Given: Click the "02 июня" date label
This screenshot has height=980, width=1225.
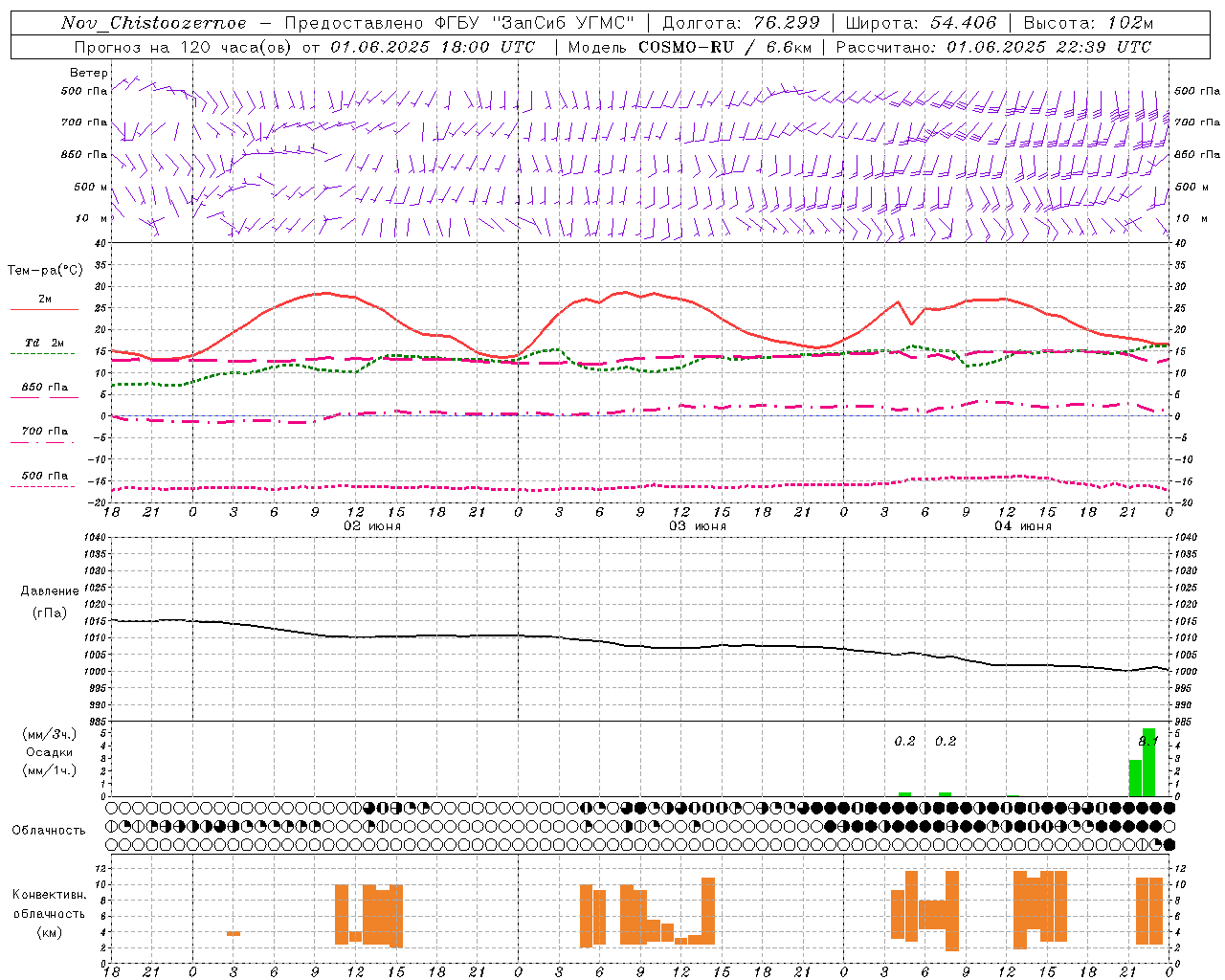Looking at the screenshot, I should pos(372,526).
